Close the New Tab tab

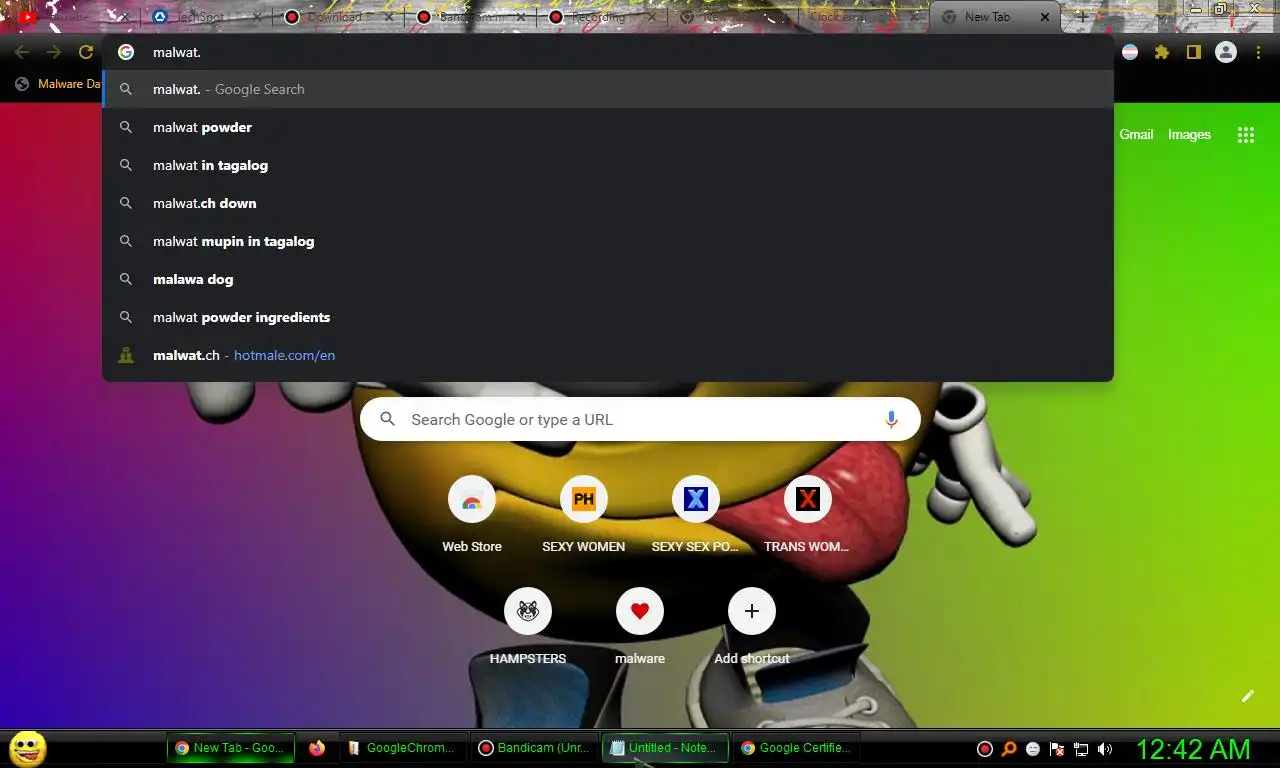click(1045, 17)
